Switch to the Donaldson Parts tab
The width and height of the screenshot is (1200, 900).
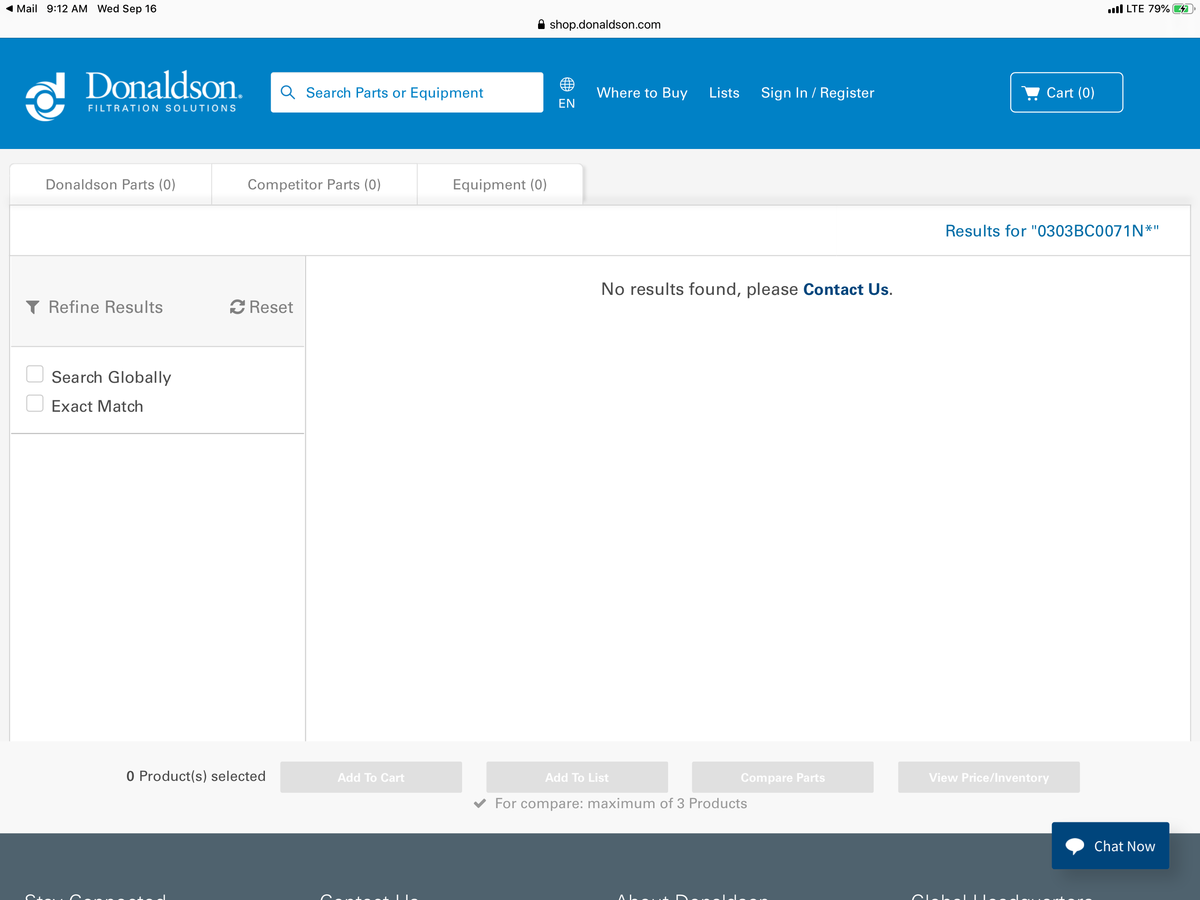click(110, 185)
